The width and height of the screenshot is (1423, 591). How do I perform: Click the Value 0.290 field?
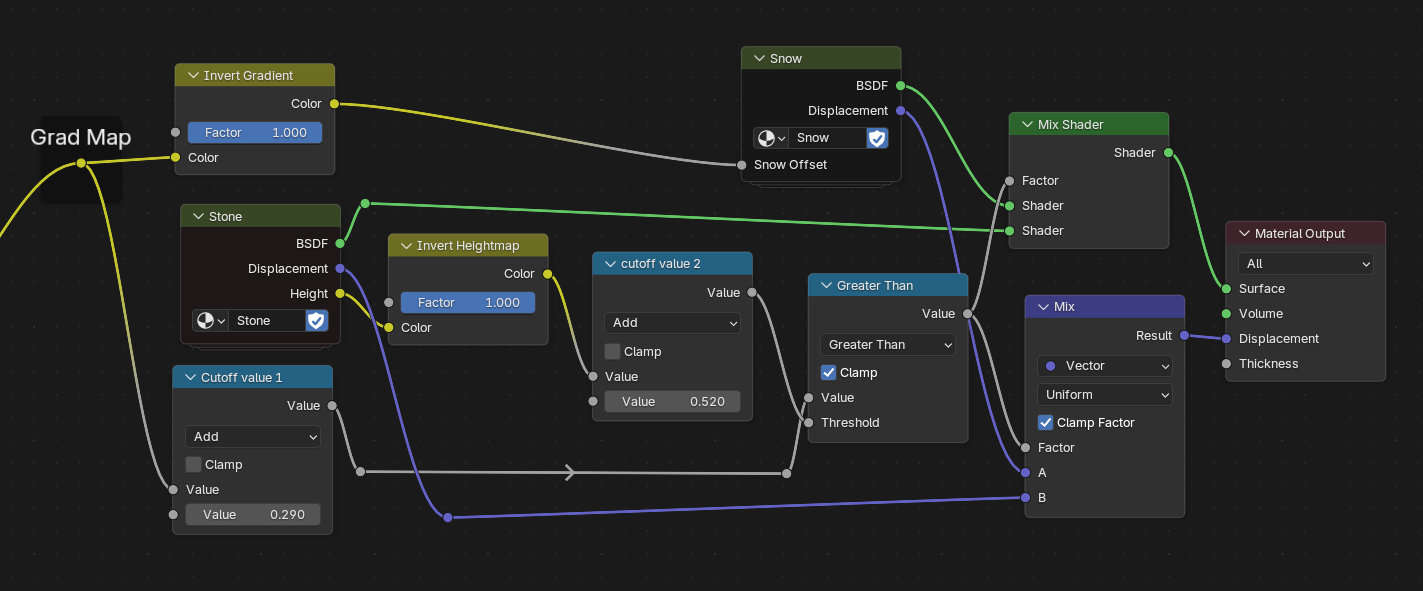[x=253, y=515]
